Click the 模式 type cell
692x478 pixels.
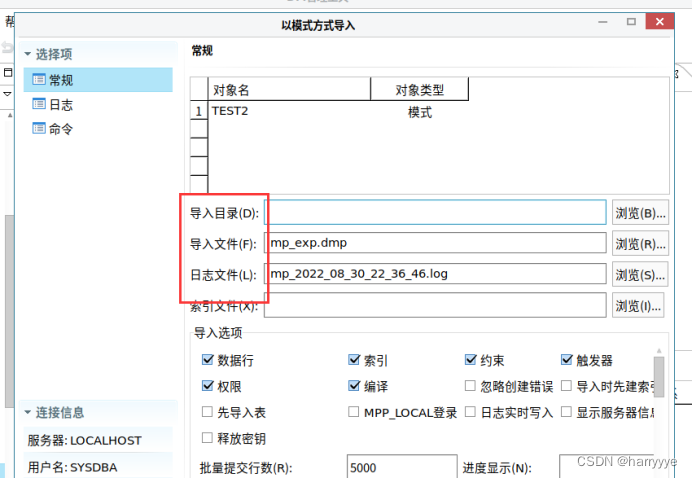click(419, 112)
